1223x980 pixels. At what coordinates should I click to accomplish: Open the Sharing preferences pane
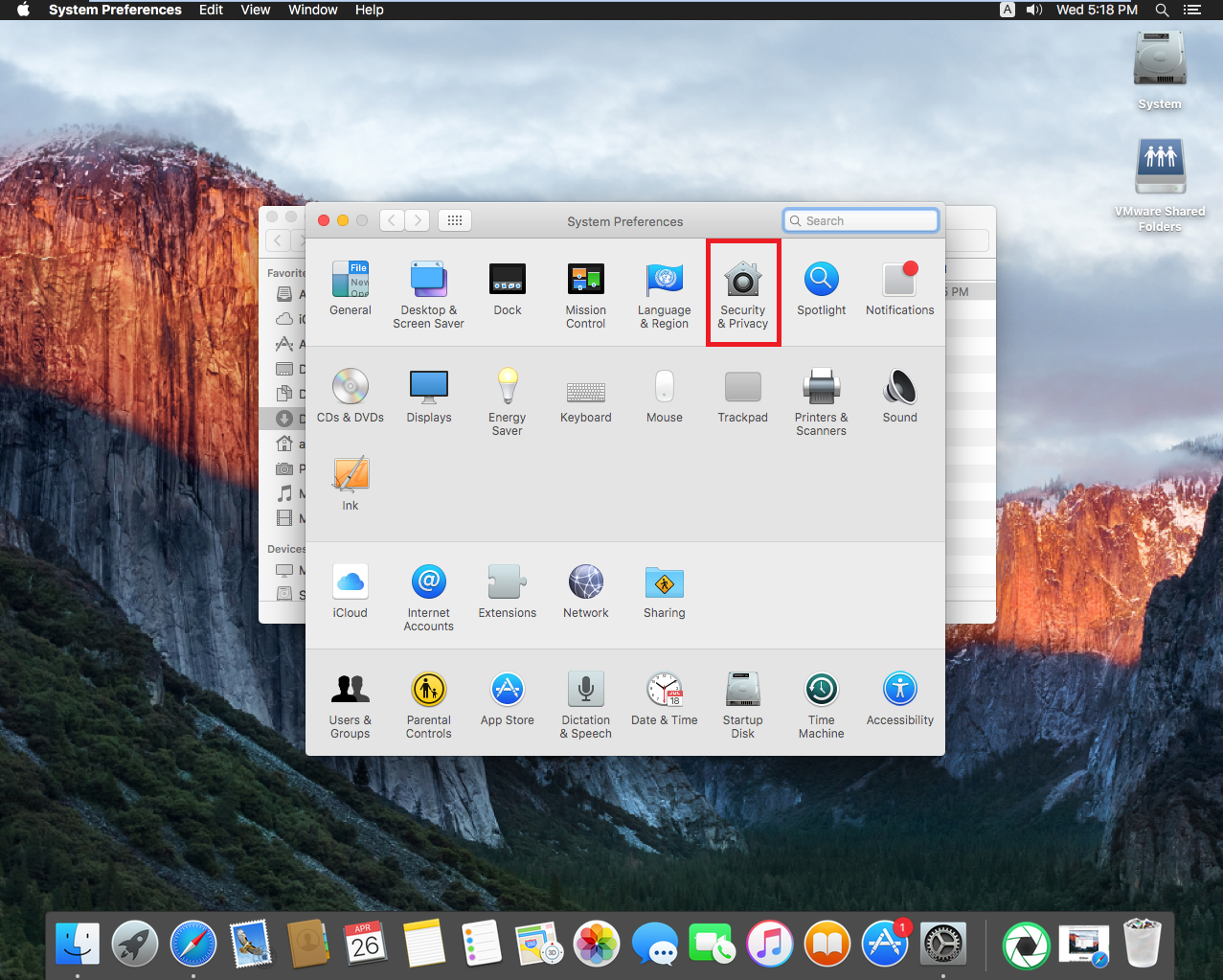pos(665,591)
